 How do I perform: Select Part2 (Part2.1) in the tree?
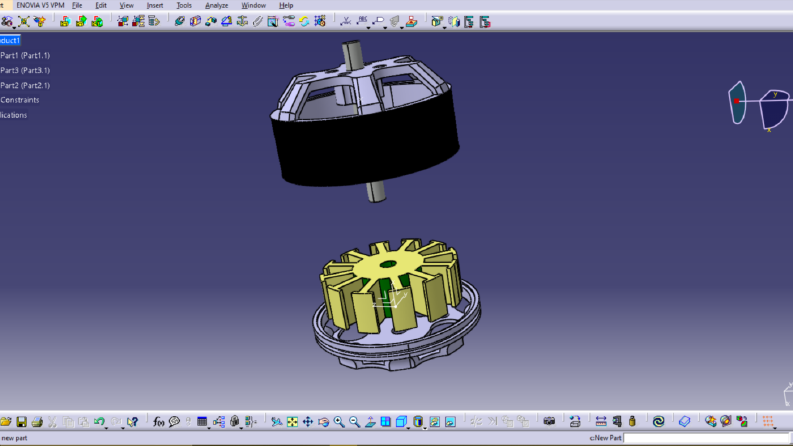(x=25, y=85)
